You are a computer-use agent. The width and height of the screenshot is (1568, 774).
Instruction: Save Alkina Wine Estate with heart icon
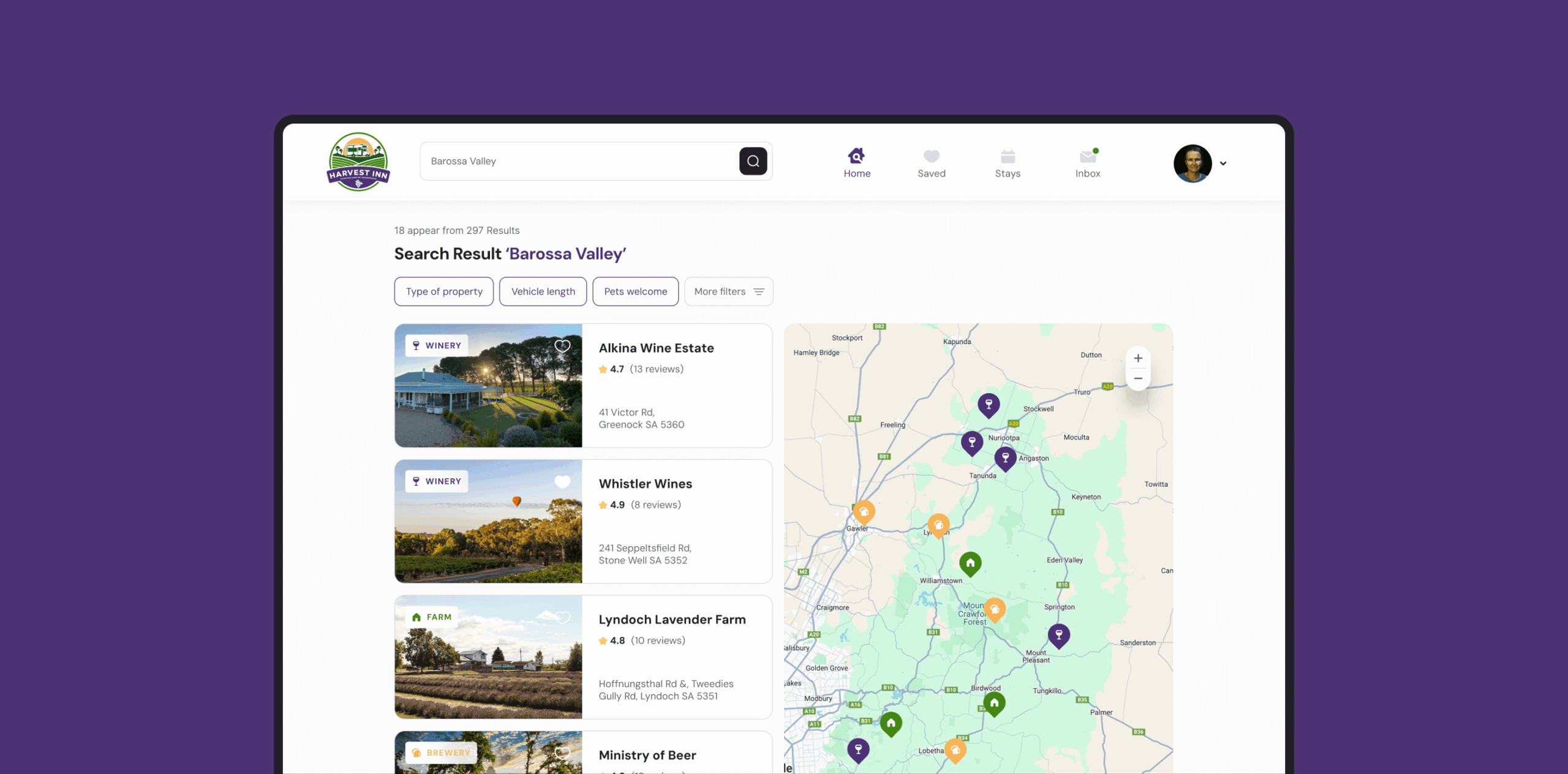coord(562,346)
